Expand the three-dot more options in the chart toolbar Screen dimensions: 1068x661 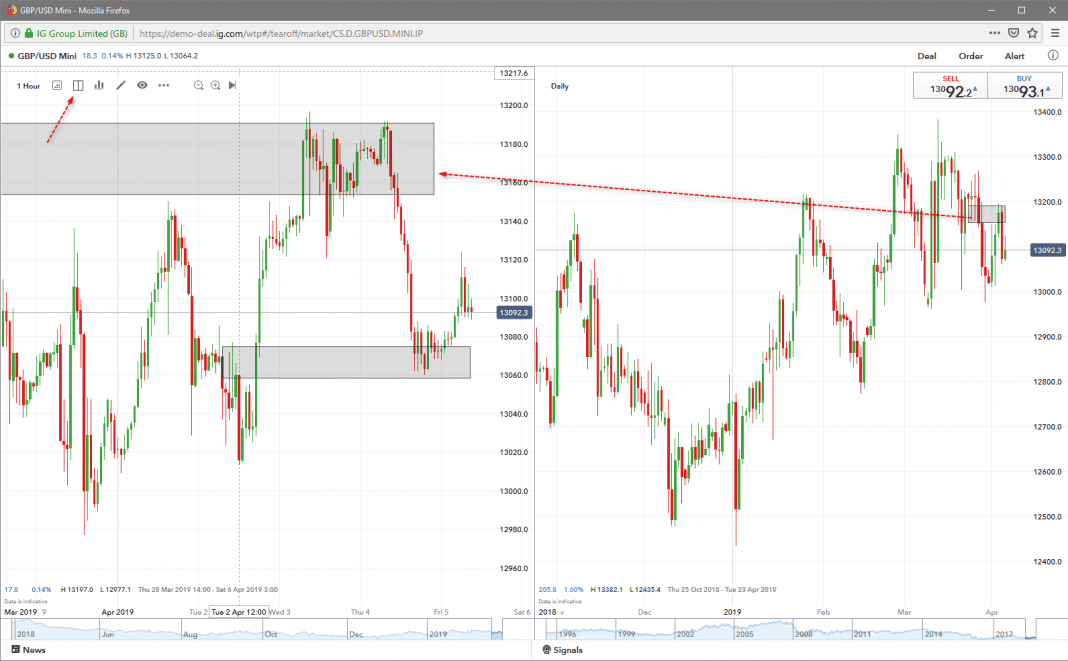[164, 86]
